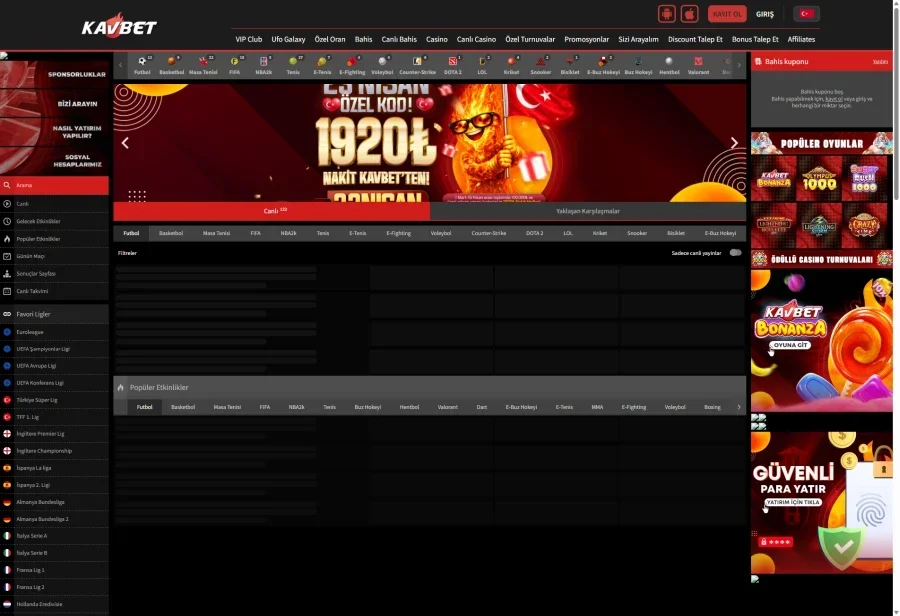This screenshot has width=900, height=616.
Task: Click SOSYAL HESAPLARIMIZ banner
Action: tap(56, 161)
